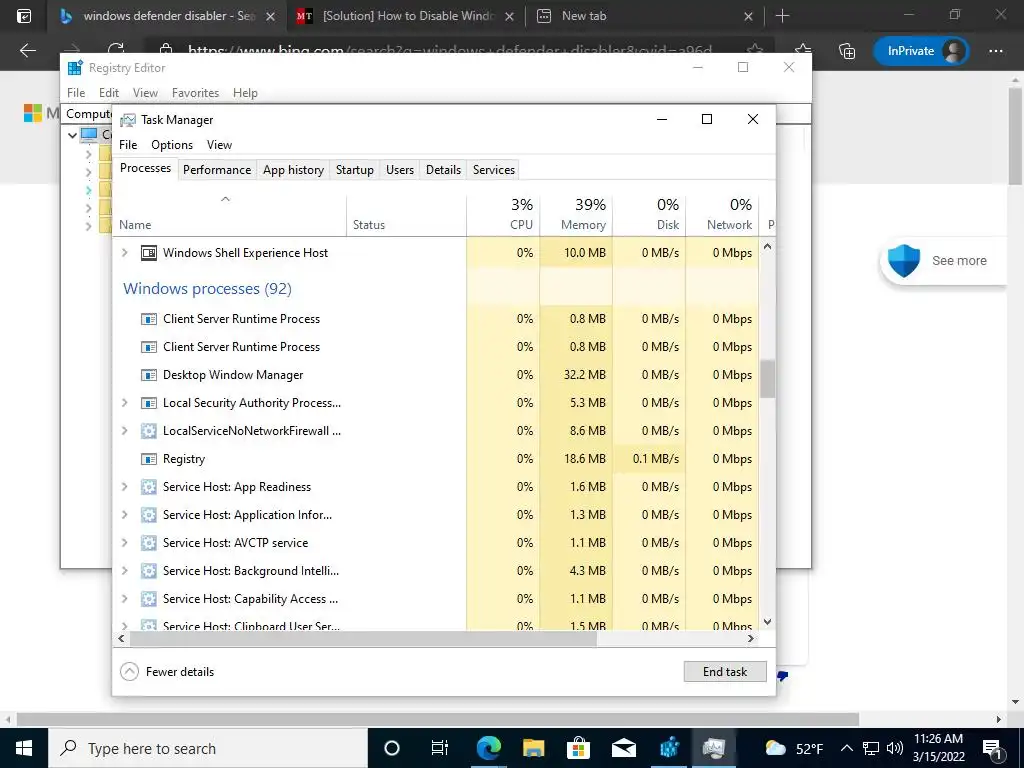Open a new Edge tab with plus

coord(782,16)
